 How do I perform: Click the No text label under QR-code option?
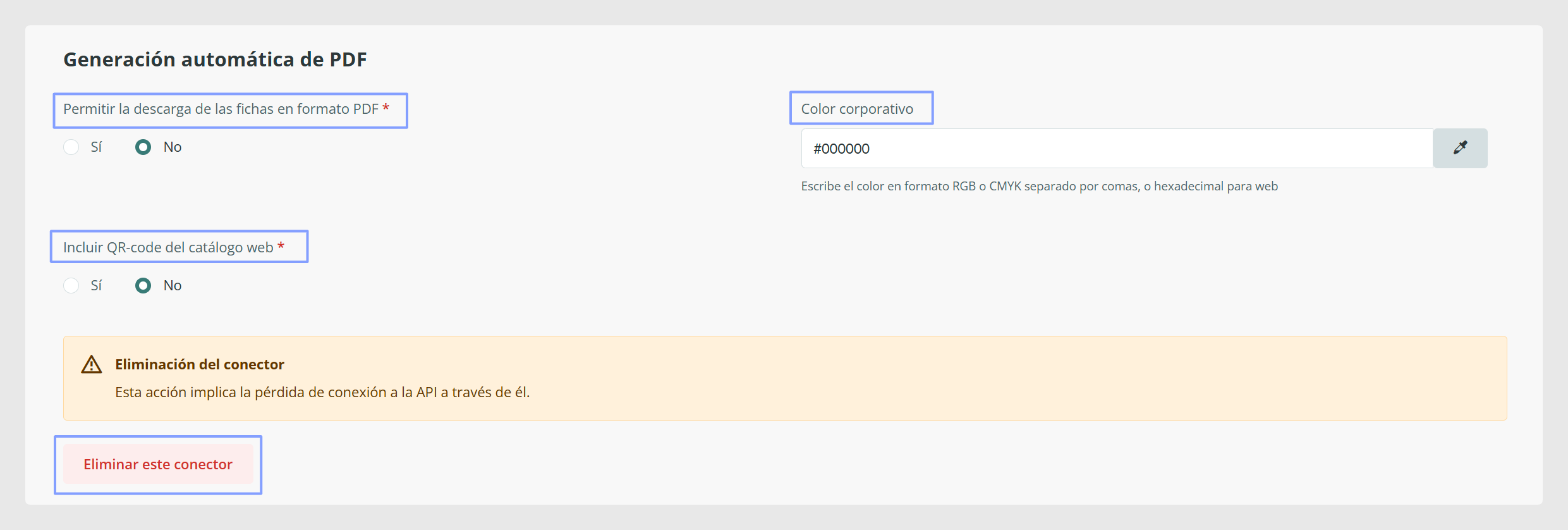click(173, 285)
